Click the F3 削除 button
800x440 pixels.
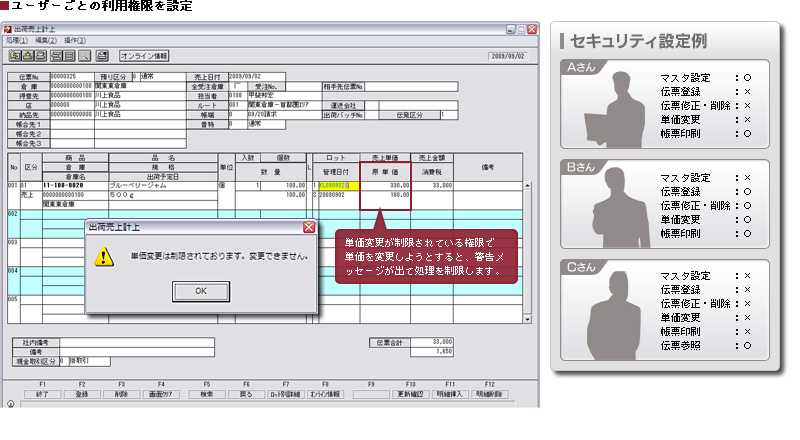121,395
